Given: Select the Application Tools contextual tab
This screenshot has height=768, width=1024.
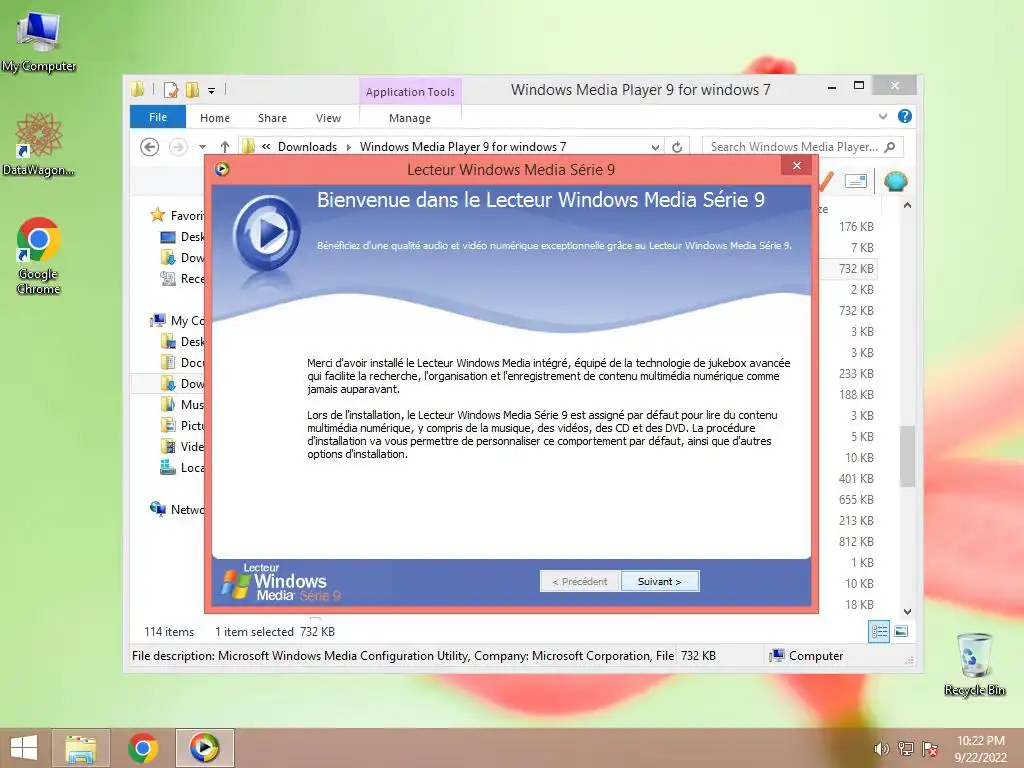Looking at the screenshot, I should (410, 92).
